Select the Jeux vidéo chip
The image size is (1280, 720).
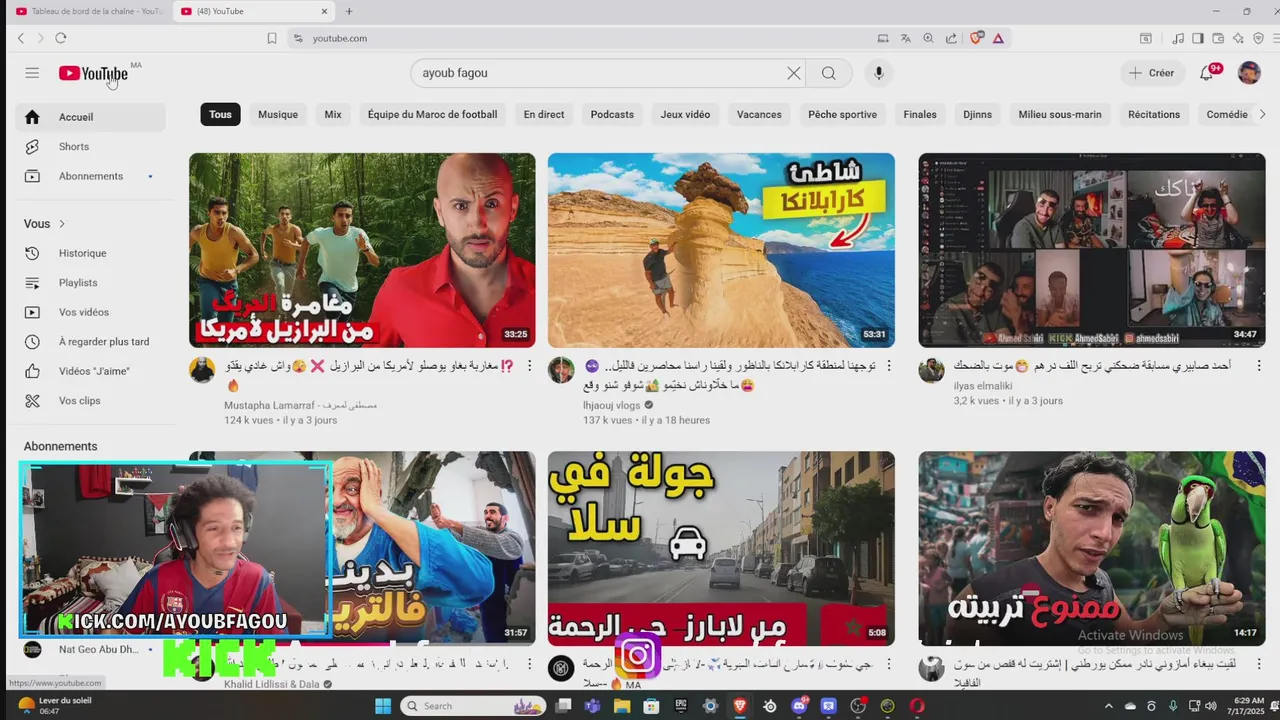click(x=685, y=114)
